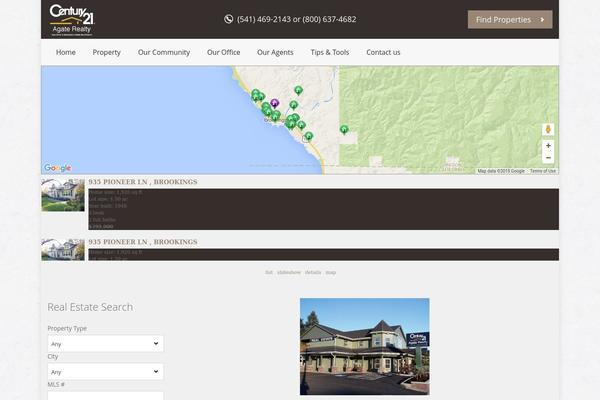Click the Real Estate Search heading

pos(90,307)
